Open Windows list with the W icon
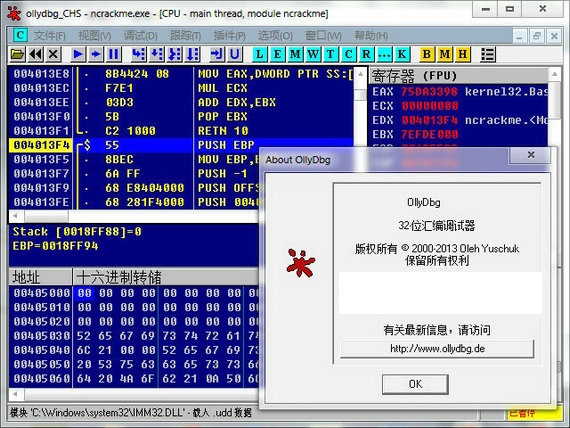 (x=313, y=55)
